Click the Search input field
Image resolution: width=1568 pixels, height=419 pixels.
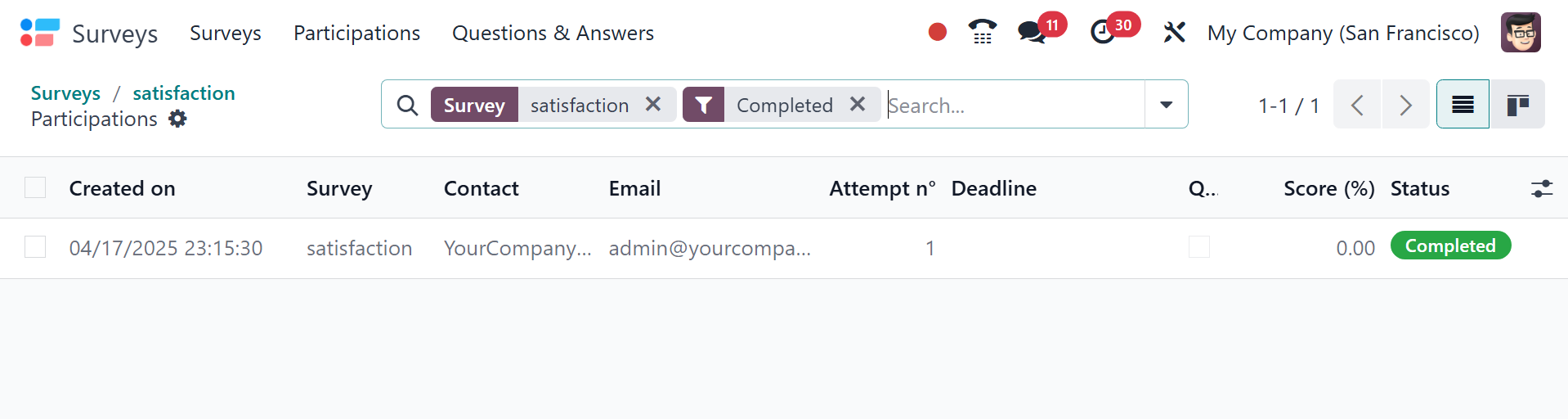pos(1014,106)
